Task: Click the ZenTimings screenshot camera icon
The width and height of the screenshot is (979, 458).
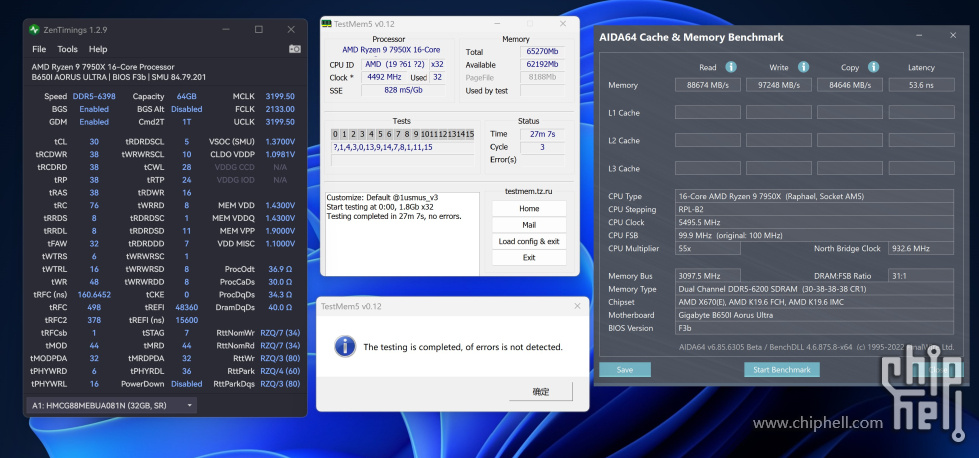Action: point(295,49)
